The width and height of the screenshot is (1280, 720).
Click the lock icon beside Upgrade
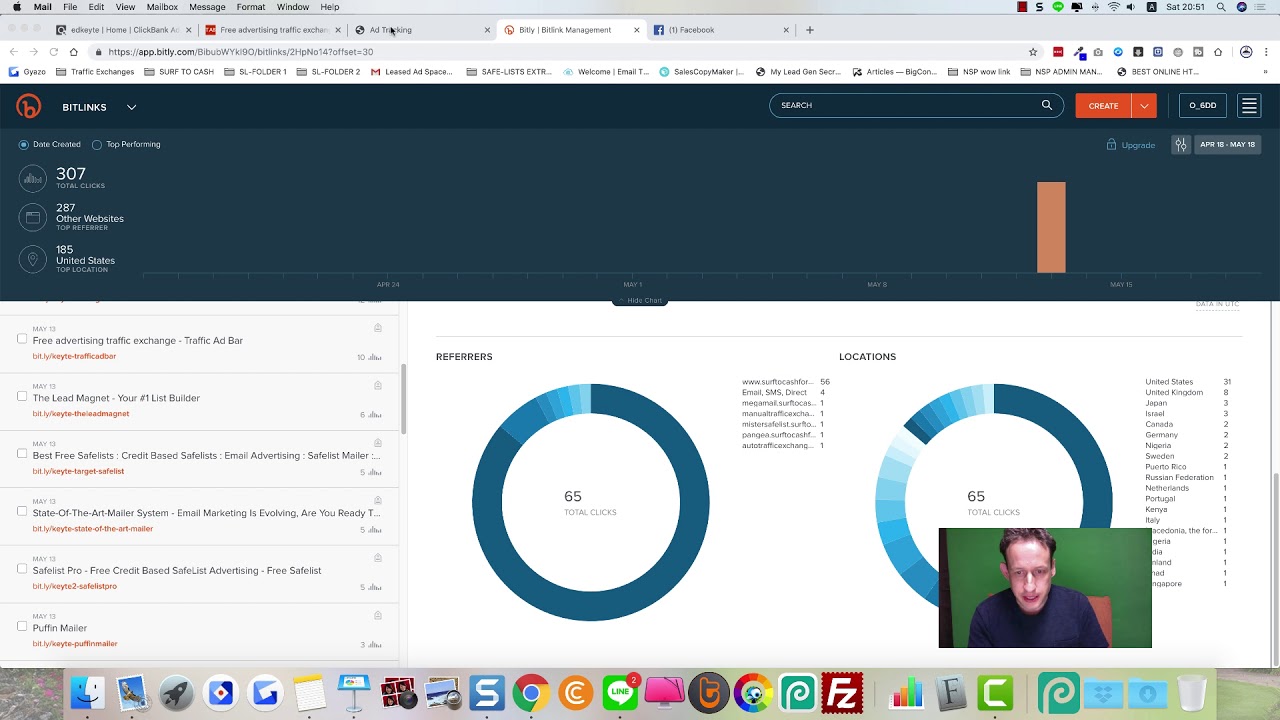pyautogui.click(x=1111, y=145)
